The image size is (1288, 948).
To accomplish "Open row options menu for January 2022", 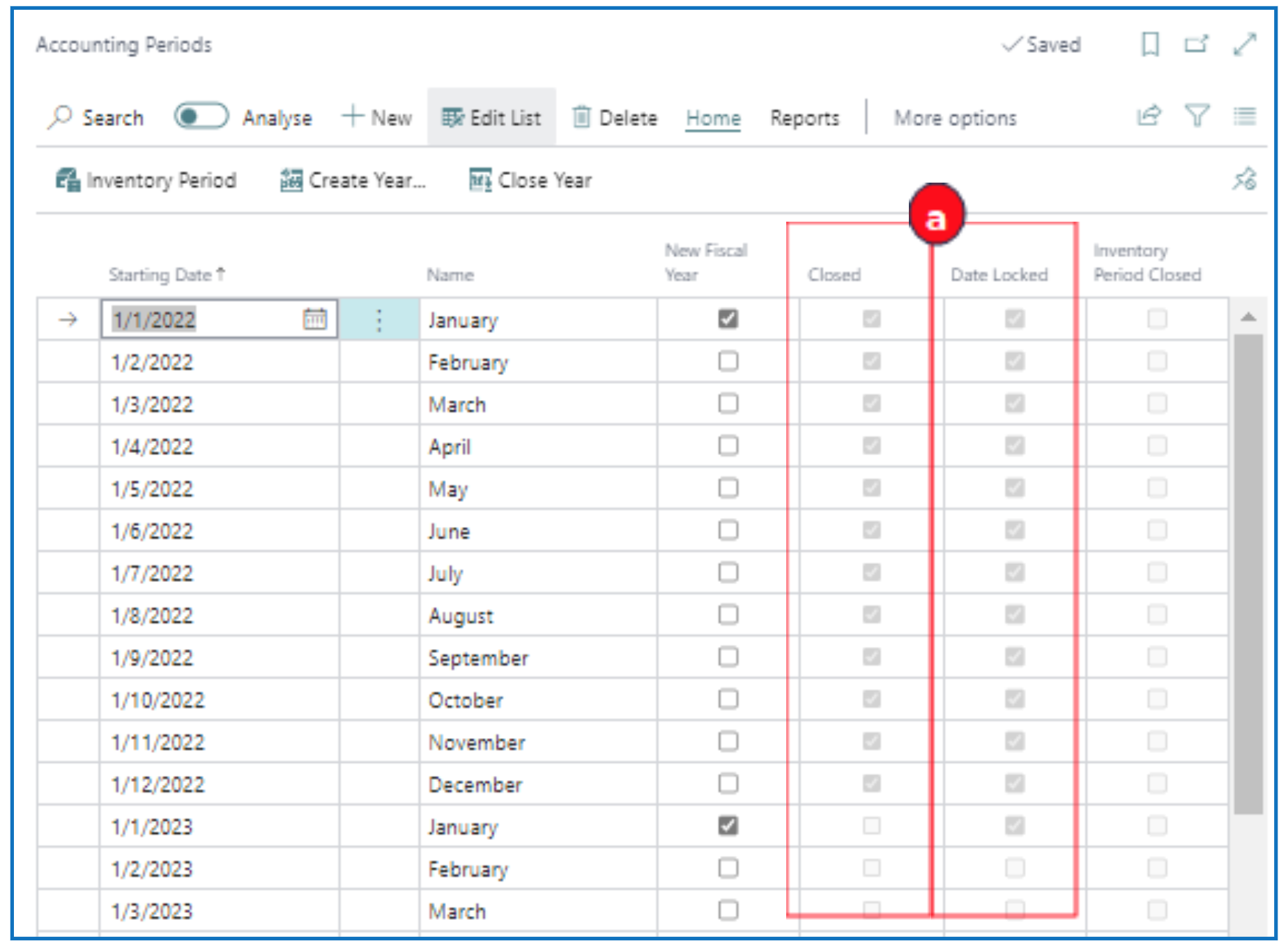I will [378, 320].
